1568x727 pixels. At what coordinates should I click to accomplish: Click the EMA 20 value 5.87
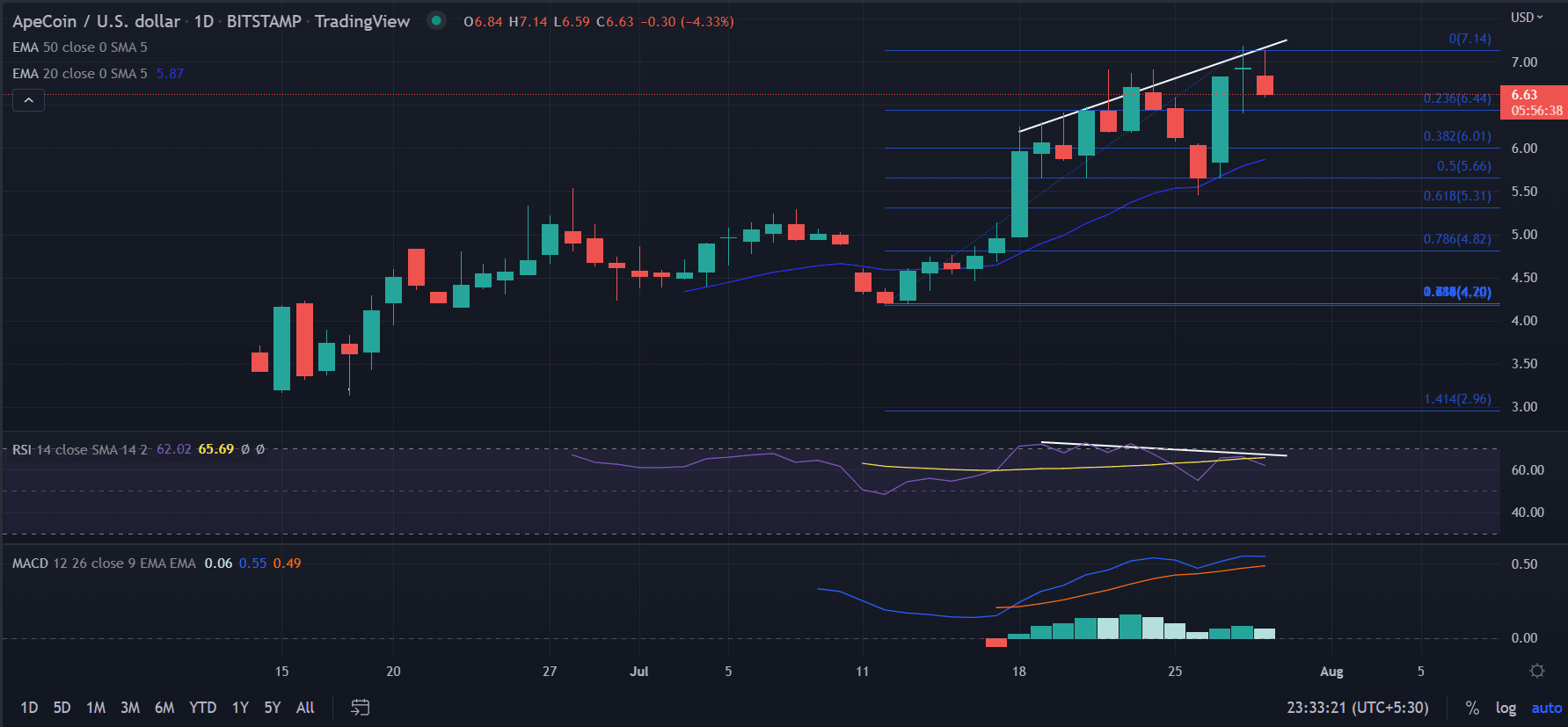point(170,74)
